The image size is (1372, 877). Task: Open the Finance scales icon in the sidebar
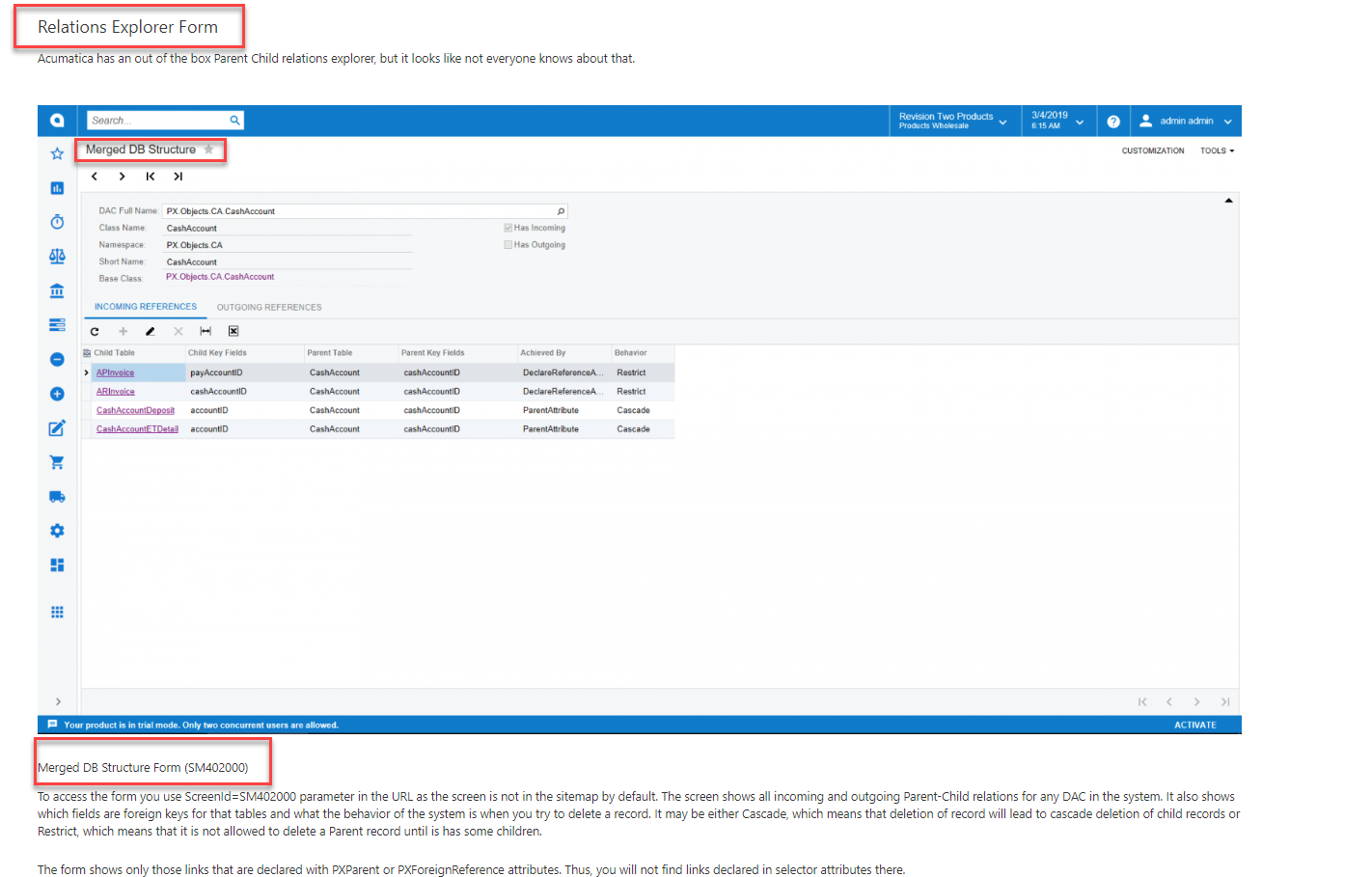click(57, 257)
